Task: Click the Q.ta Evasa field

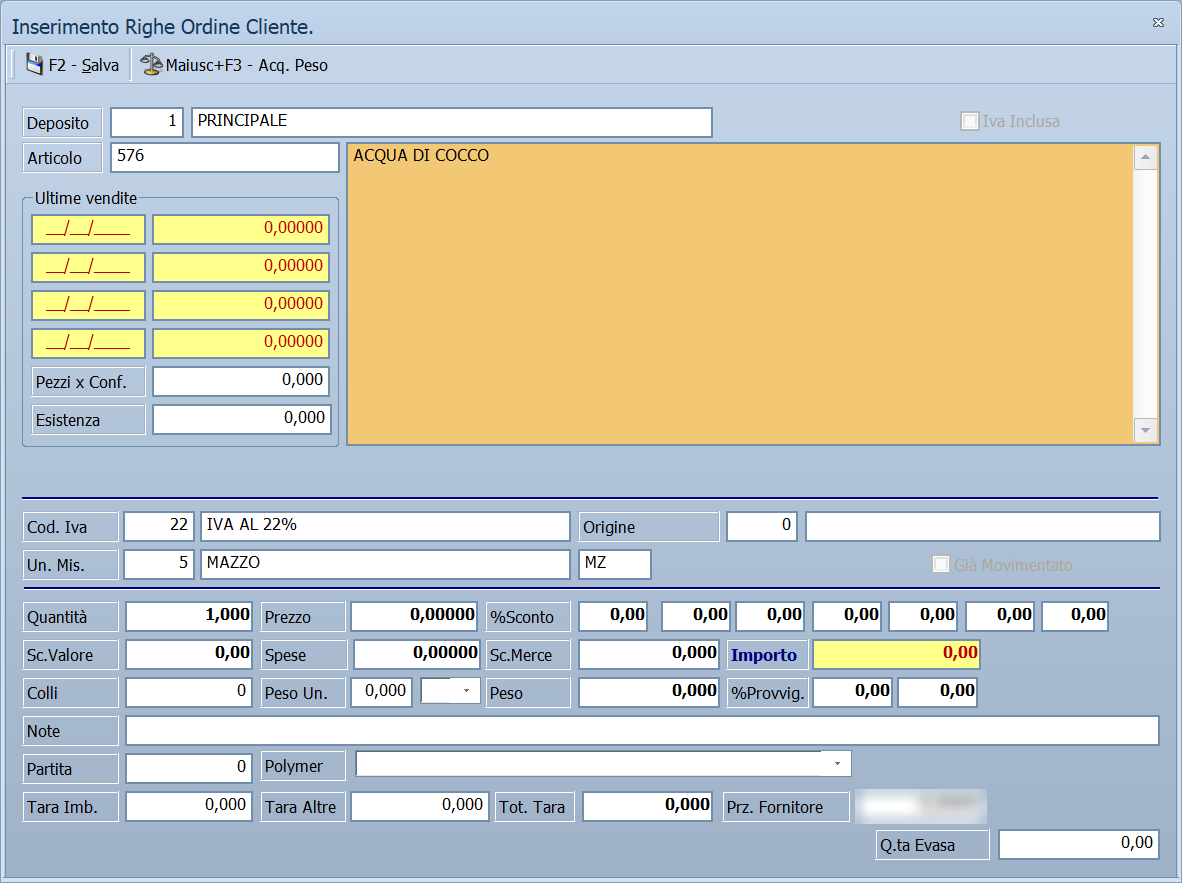Action: tap(1079, 845)
